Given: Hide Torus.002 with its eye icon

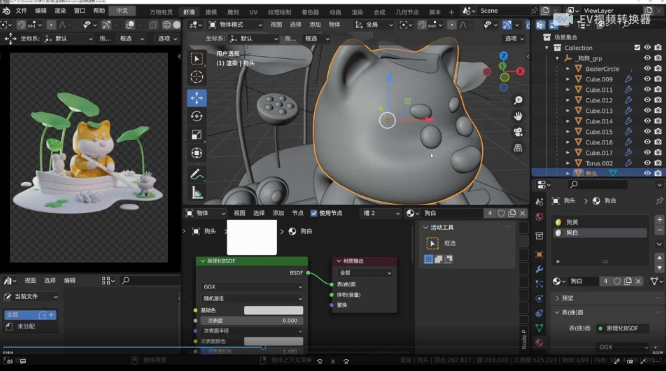Looking at the screenshot, I should pyautogui.click(x=647, y=163).
